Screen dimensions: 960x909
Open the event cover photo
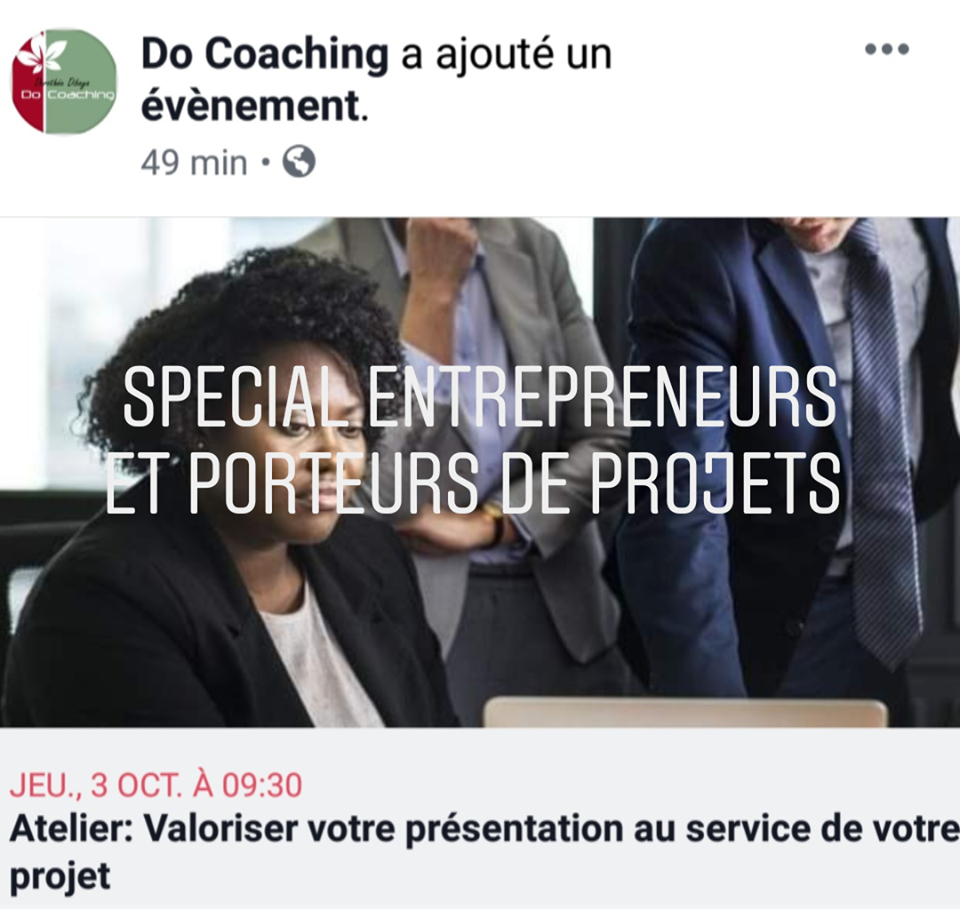480,472
